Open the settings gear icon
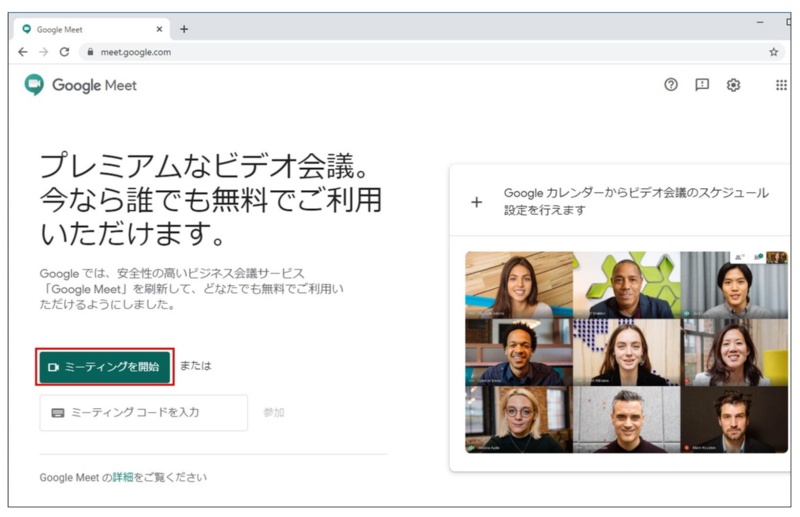 click(733, 85)
